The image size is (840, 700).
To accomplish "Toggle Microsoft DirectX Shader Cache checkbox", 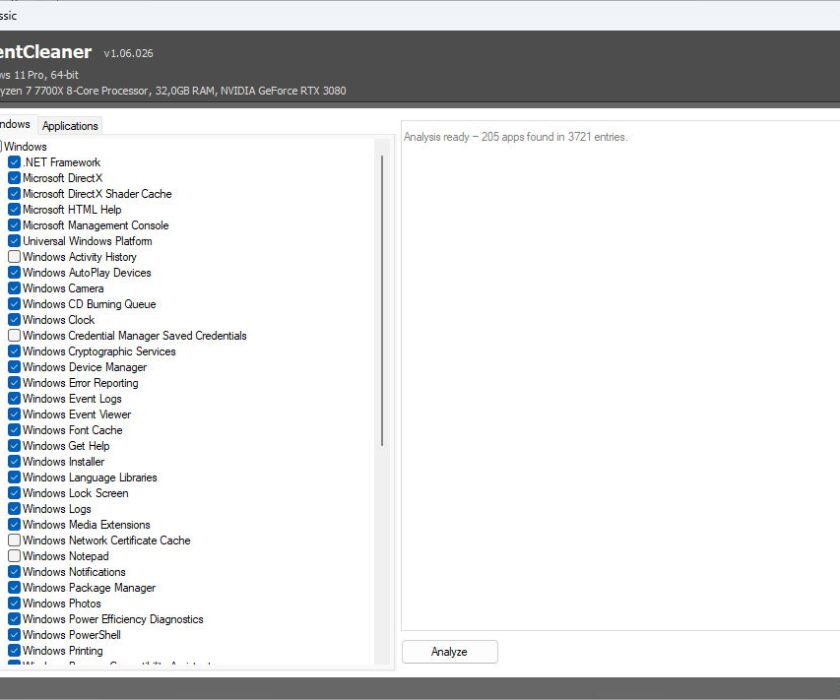I will pos(14,194).
